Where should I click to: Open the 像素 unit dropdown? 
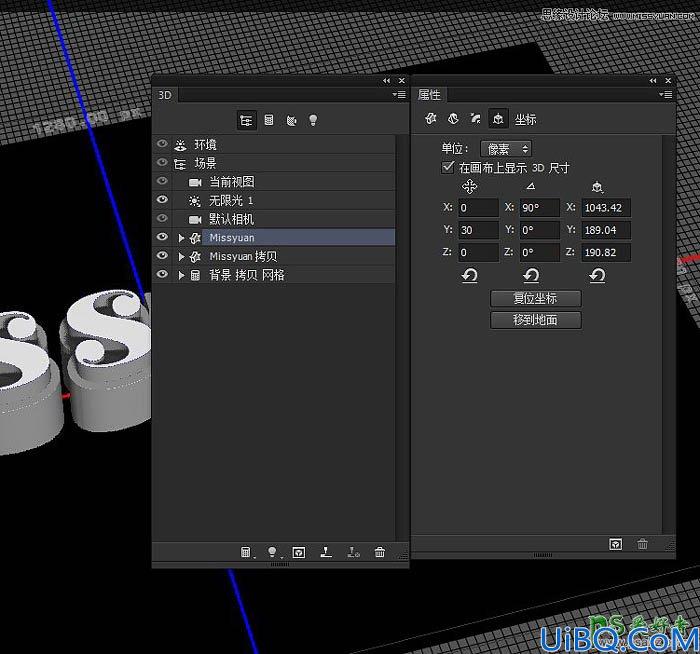pos(506,149)
